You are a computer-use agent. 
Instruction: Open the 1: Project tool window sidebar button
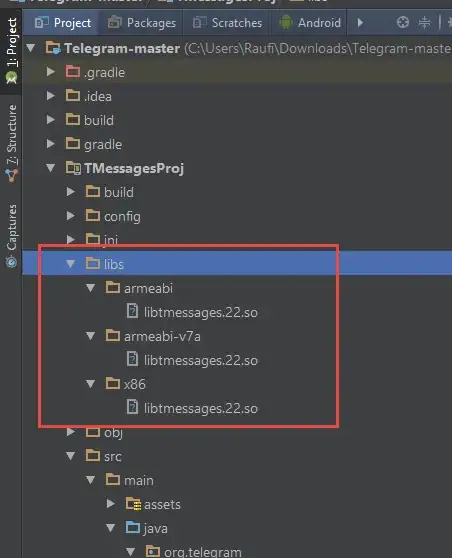[x=11, y=51]
